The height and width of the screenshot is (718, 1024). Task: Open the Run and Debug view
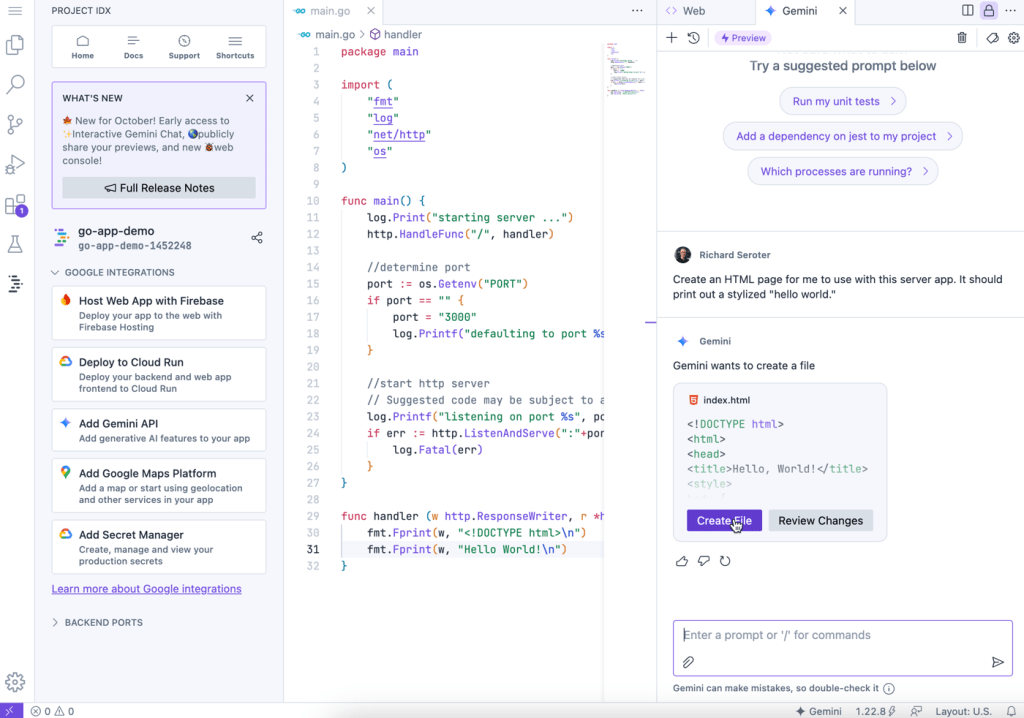coord(15,164)
